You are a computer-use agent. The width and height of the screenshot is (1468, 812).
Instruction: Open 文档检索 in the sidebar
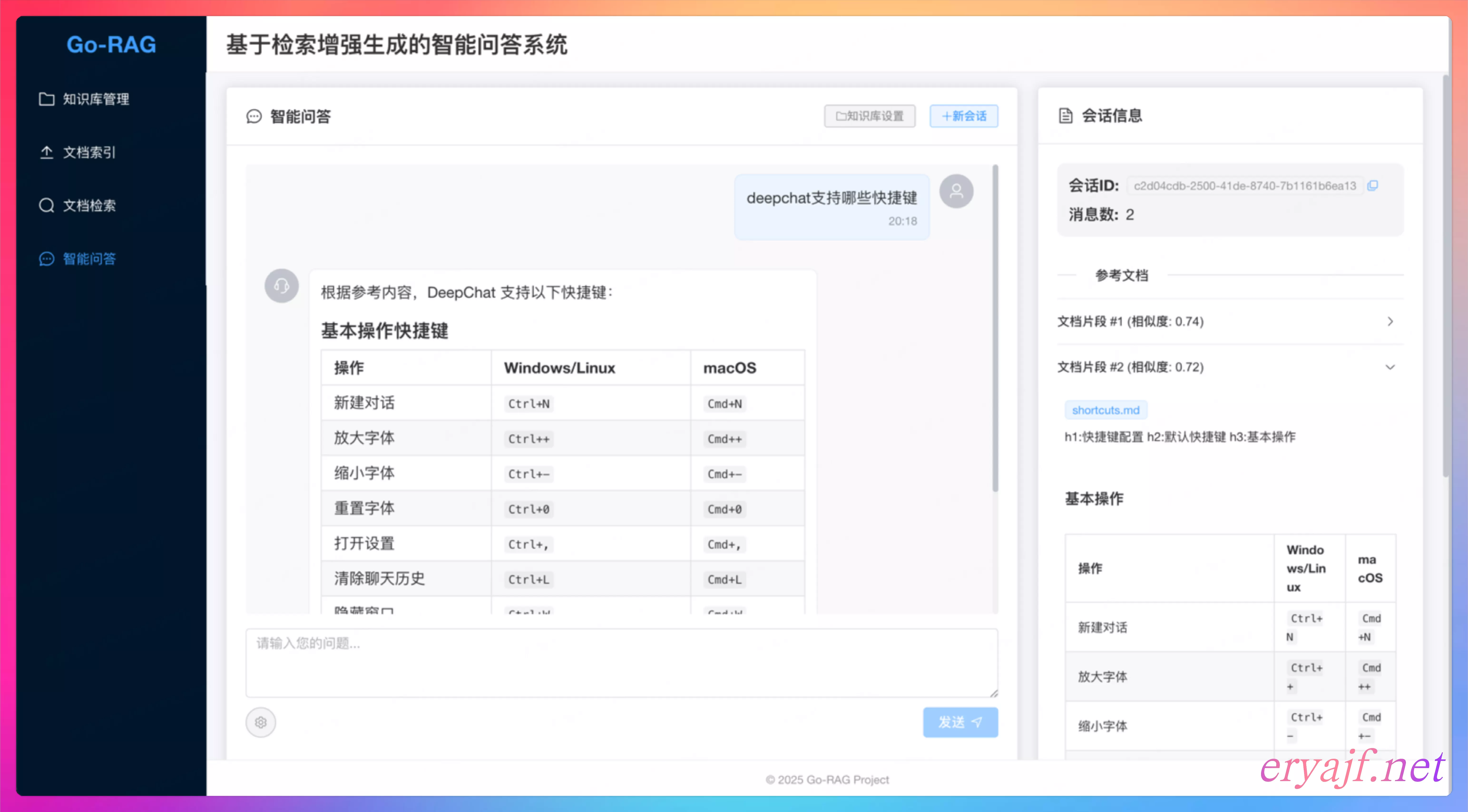point(111,206)
